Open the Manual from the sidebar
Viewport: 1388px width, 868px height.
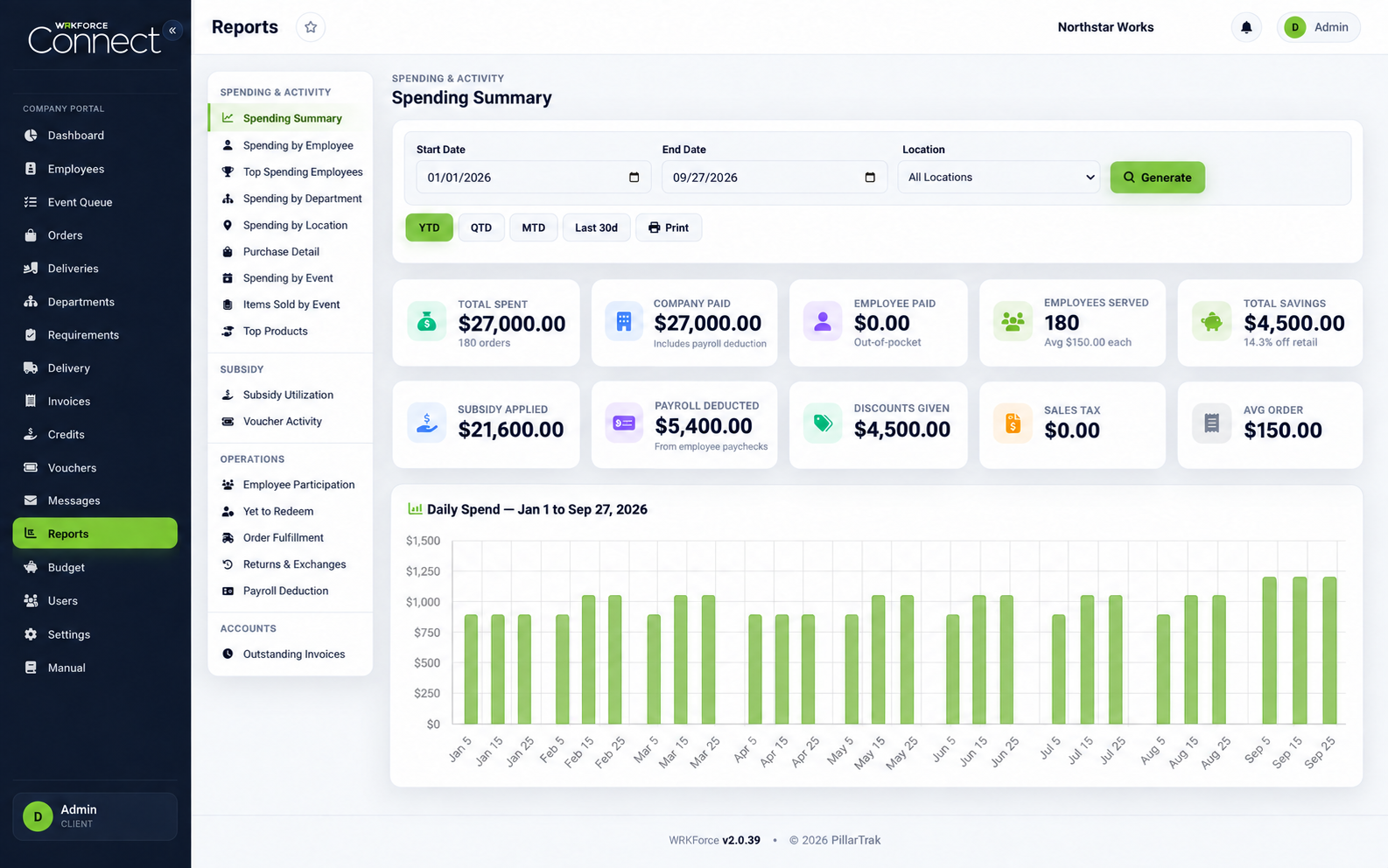click(95, 668)
